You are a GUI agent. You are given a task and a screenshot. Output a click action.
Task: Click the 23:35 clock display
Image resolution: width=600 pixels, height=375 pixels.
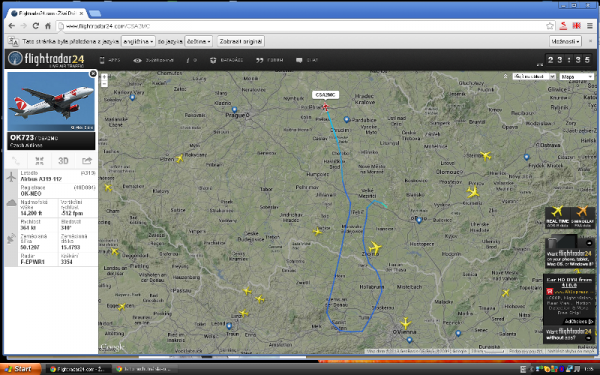[569, 60]
